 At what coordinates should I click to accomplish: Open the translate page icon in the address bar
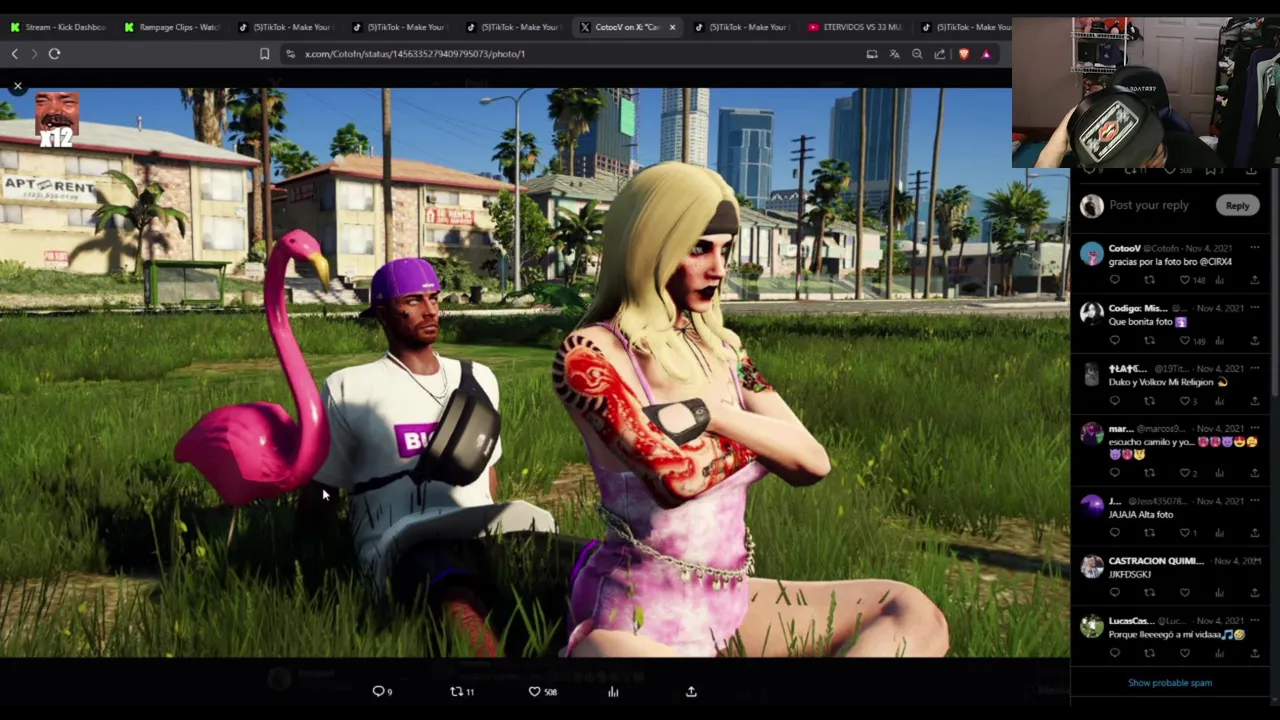tap(894, 54)
